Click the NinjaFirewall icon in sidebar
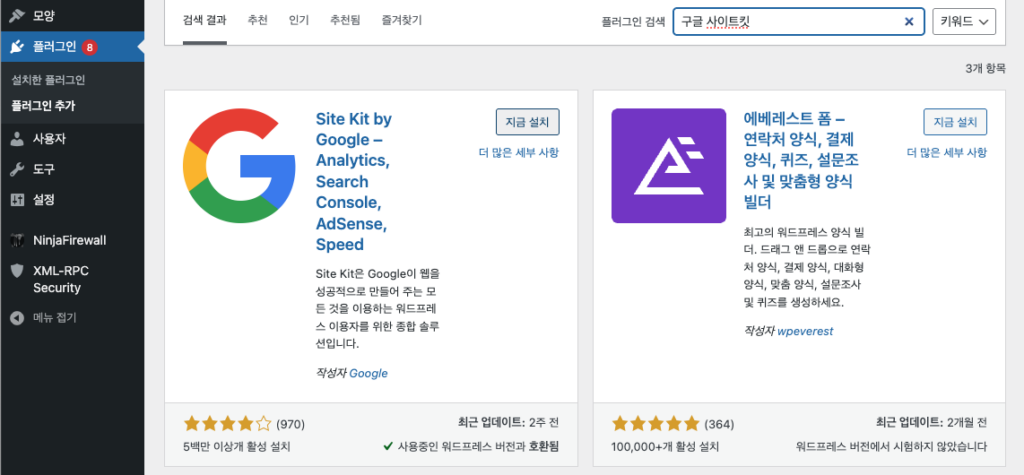 pyautogui.click(x=17, y=240)
